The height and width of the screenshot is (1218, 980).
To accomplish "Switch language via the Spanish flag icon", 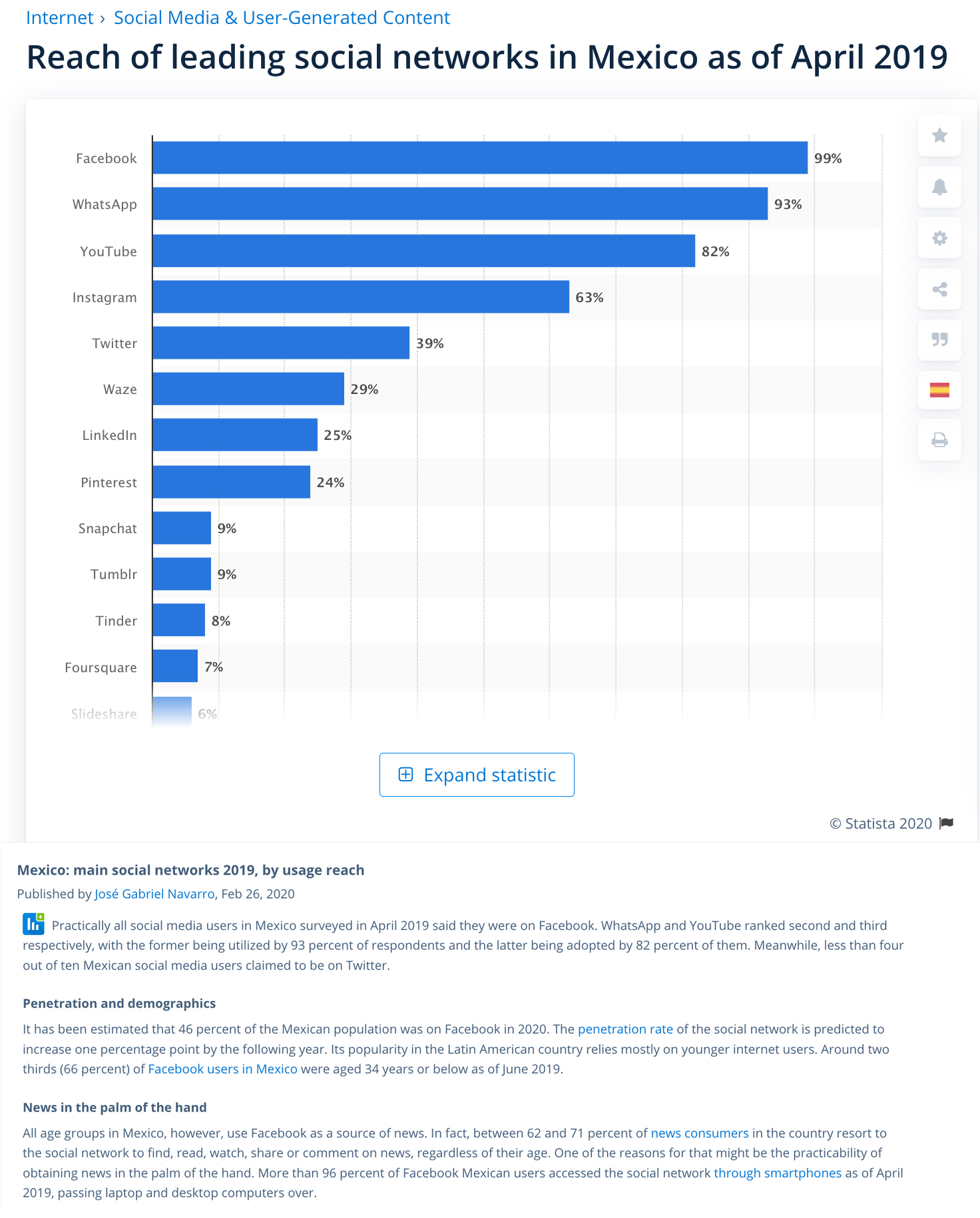I will [939, 390].
